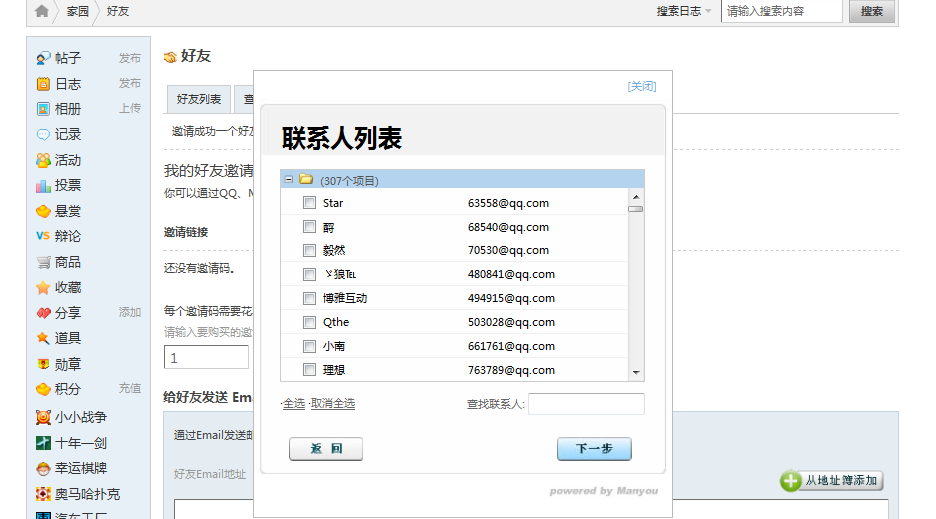Check the 毅然 contact checkbox
Viewport: 936px width, 519px height.
pos(309,250)
